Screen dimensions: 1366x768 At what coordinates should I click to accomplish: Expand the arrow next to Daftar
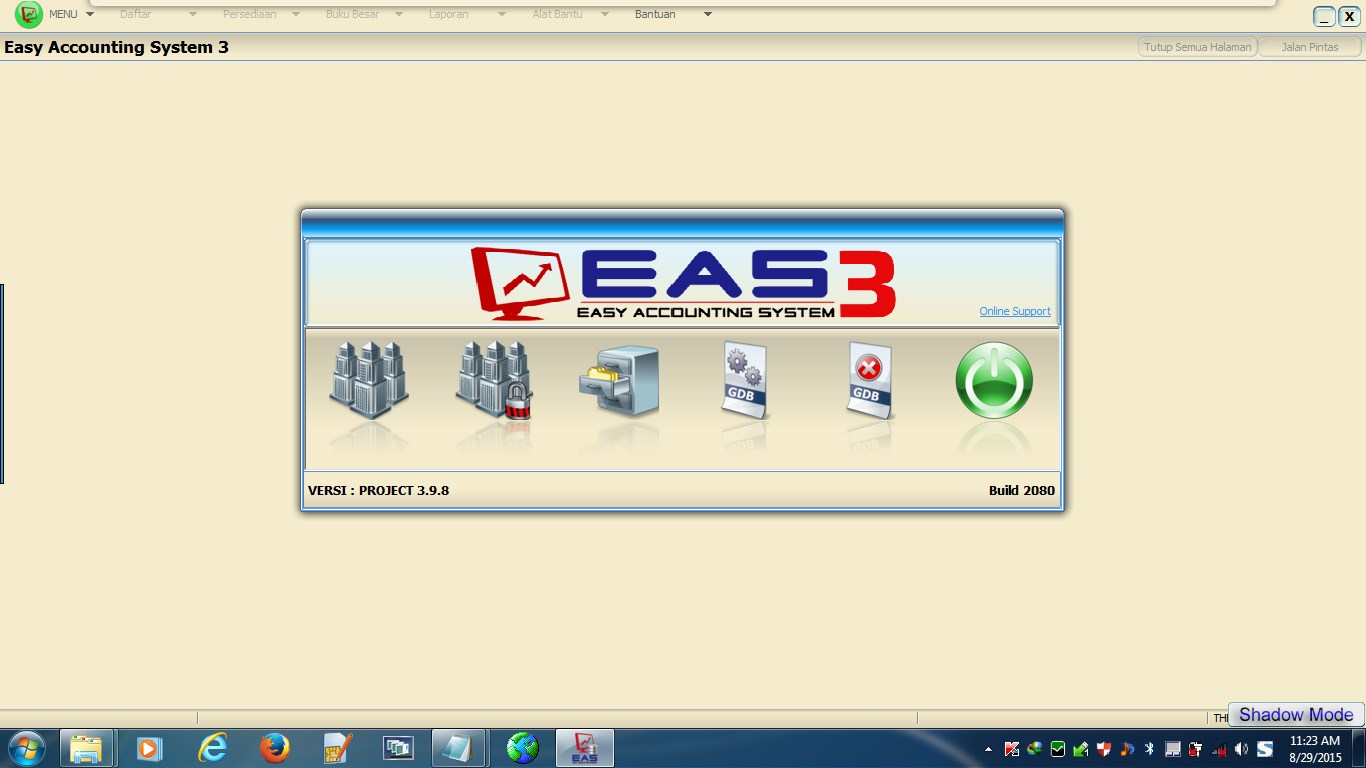[193, 14]
